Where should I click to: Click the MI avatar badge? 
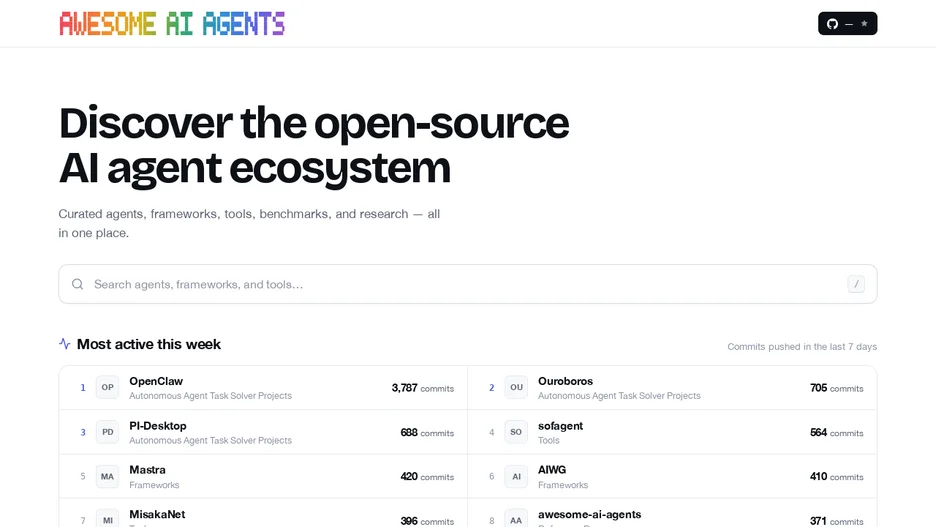point(107,519)
